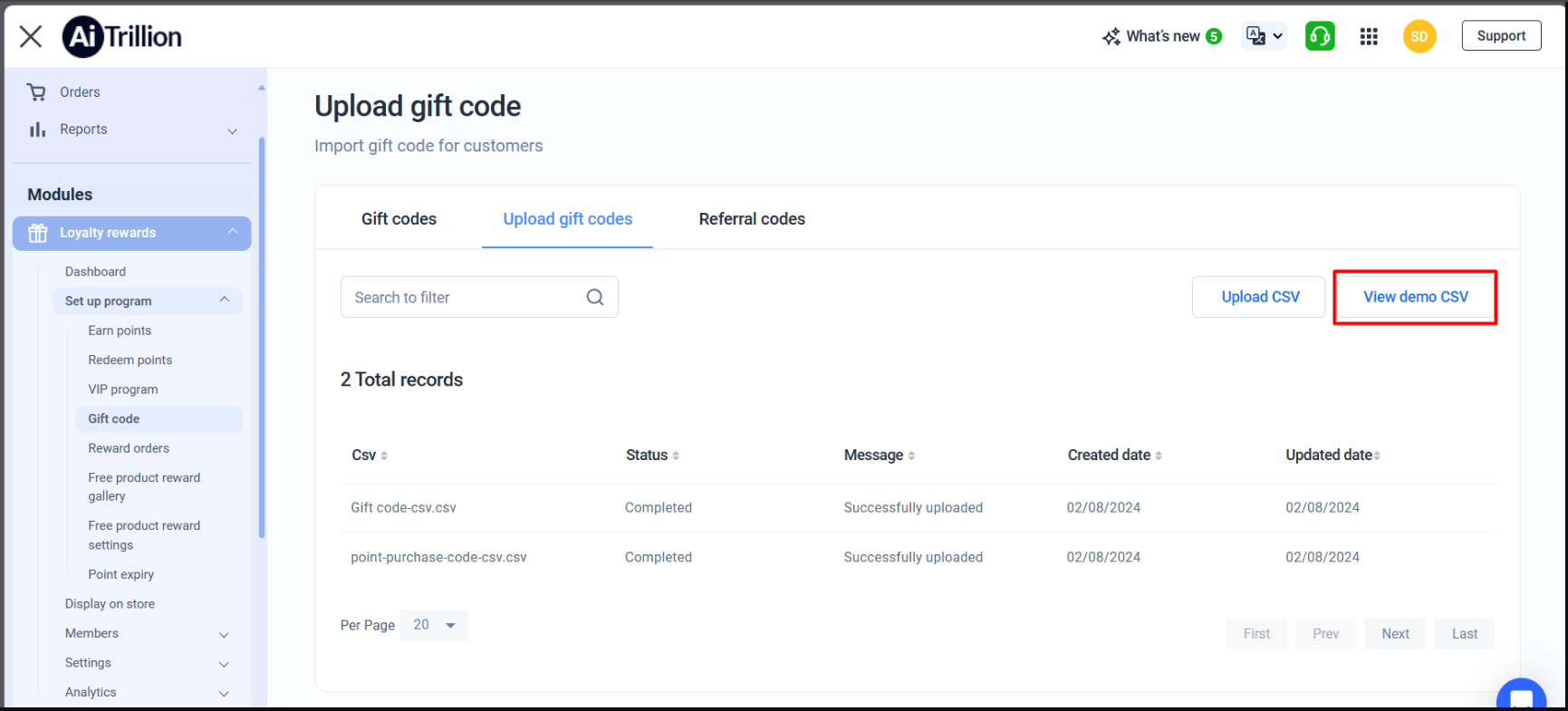Open the language translate dropdown
Viewport: 1568px width, 711px height.
tap(1264, 36)
